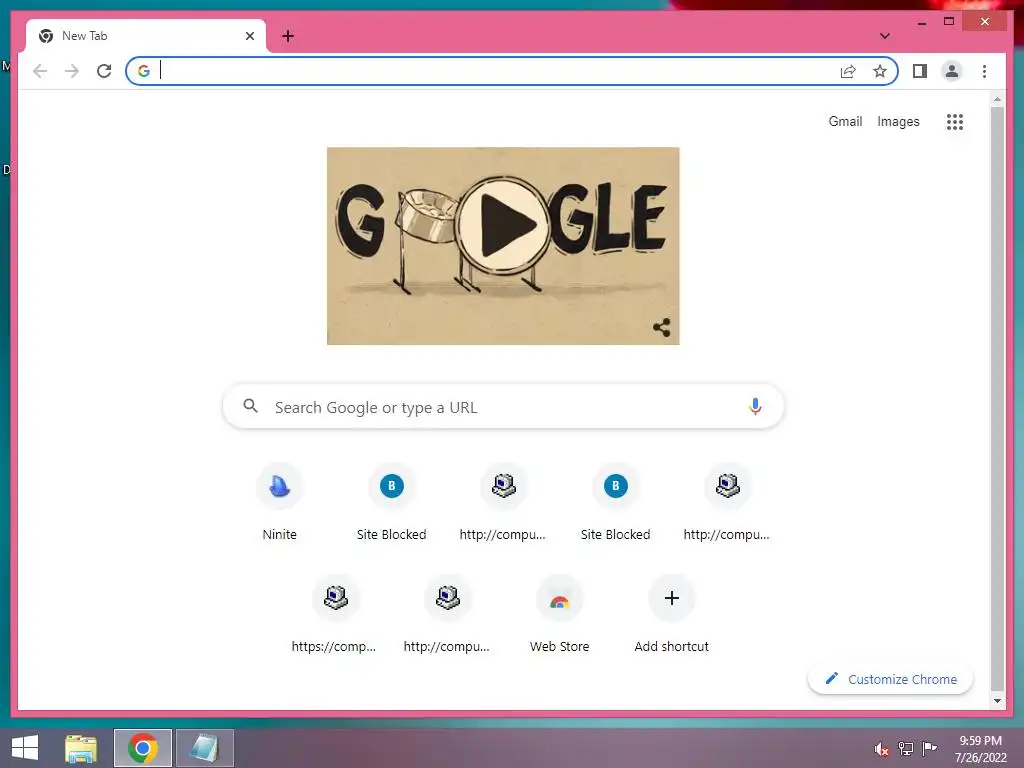
Task: Open the Ninite shortcut
Action: tap(280, 503)
